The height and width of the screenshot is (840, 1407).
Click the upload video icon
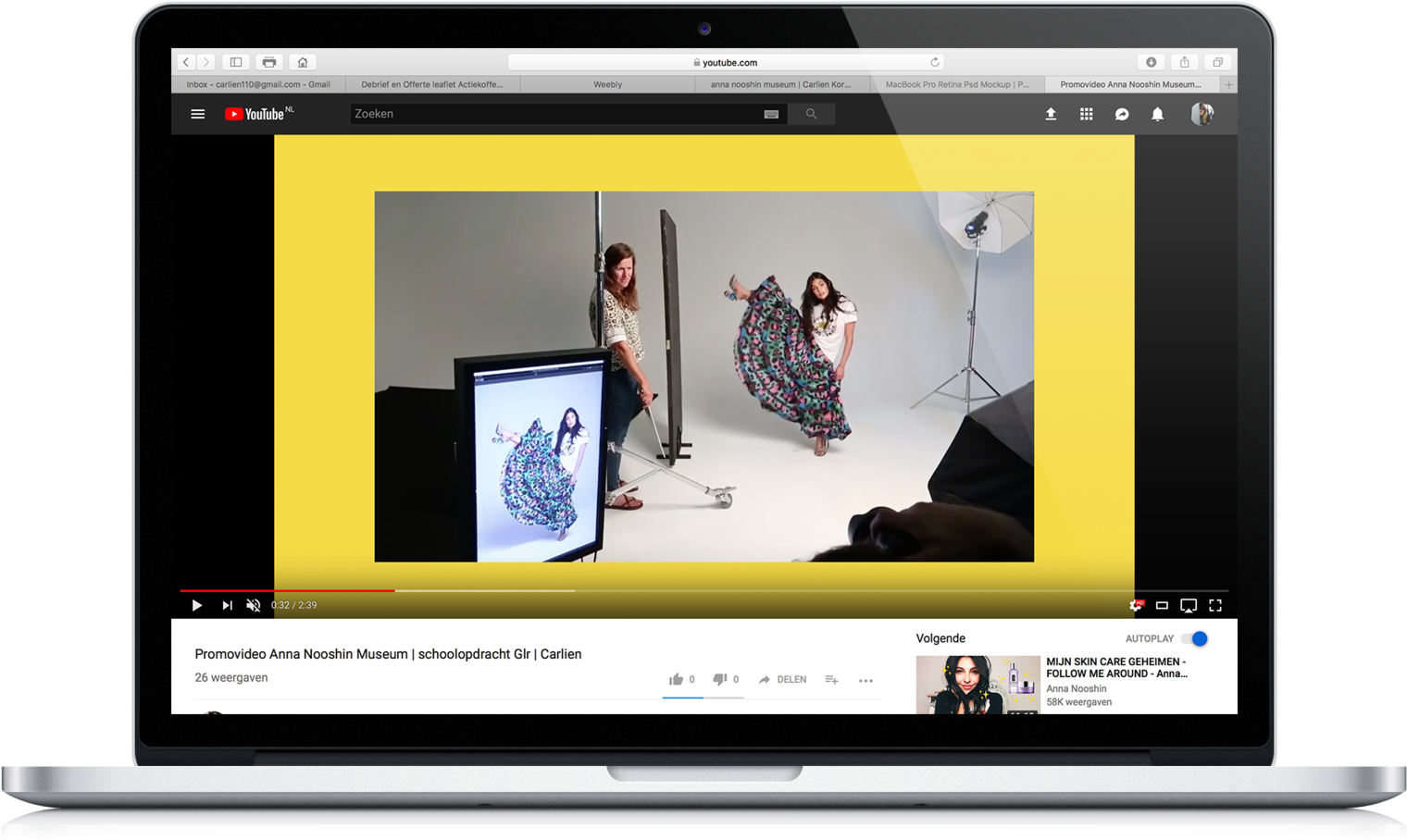pos(1051,114)
